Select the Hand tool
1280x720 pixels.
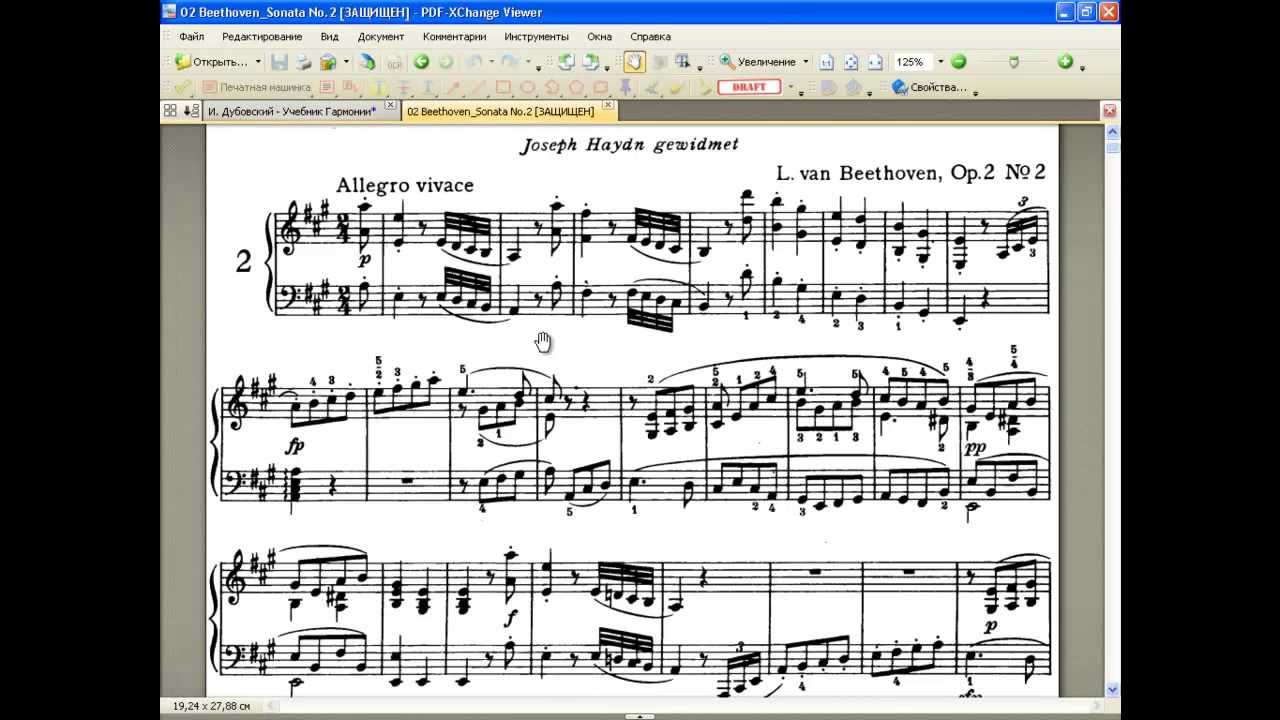(634, 62)
